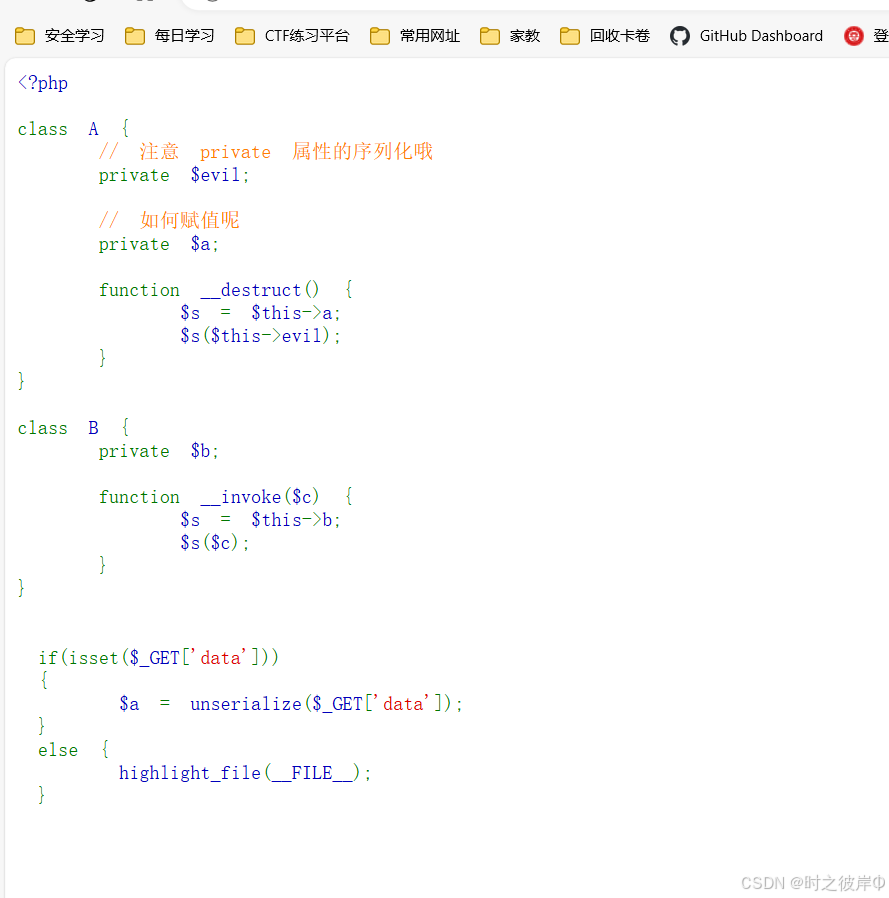Click the comment '注意 private 属性的序列化哦'
889x898 pixels.
pos(266,152)
